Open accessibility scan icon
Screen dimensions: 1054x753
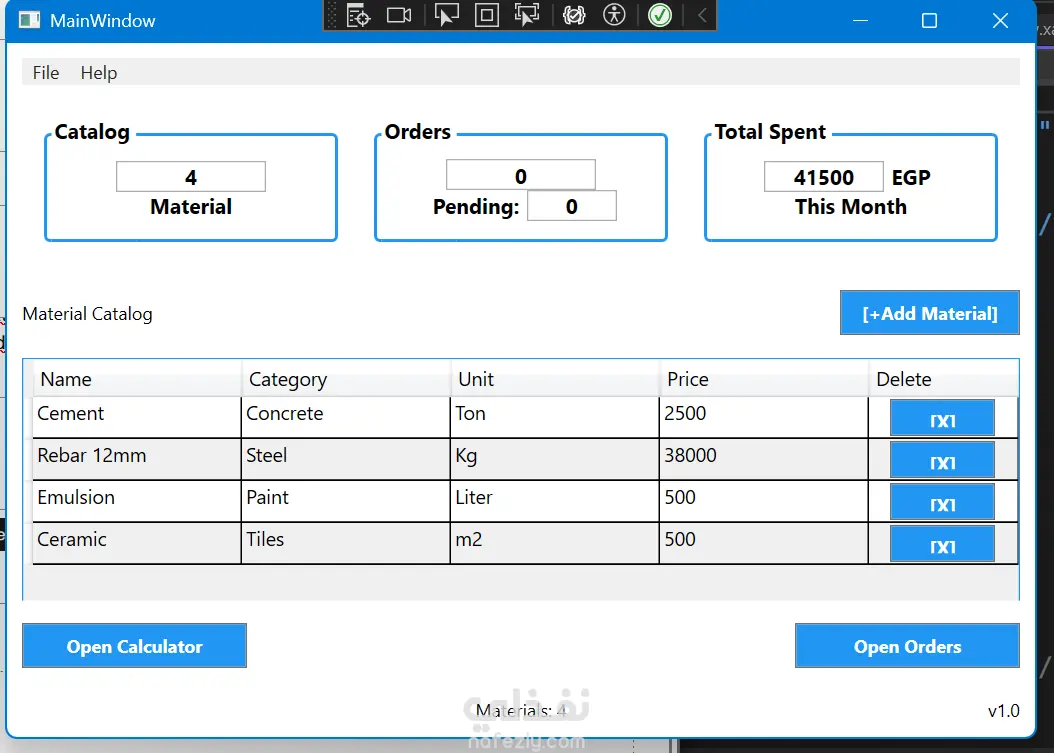[x=614, y=15]
